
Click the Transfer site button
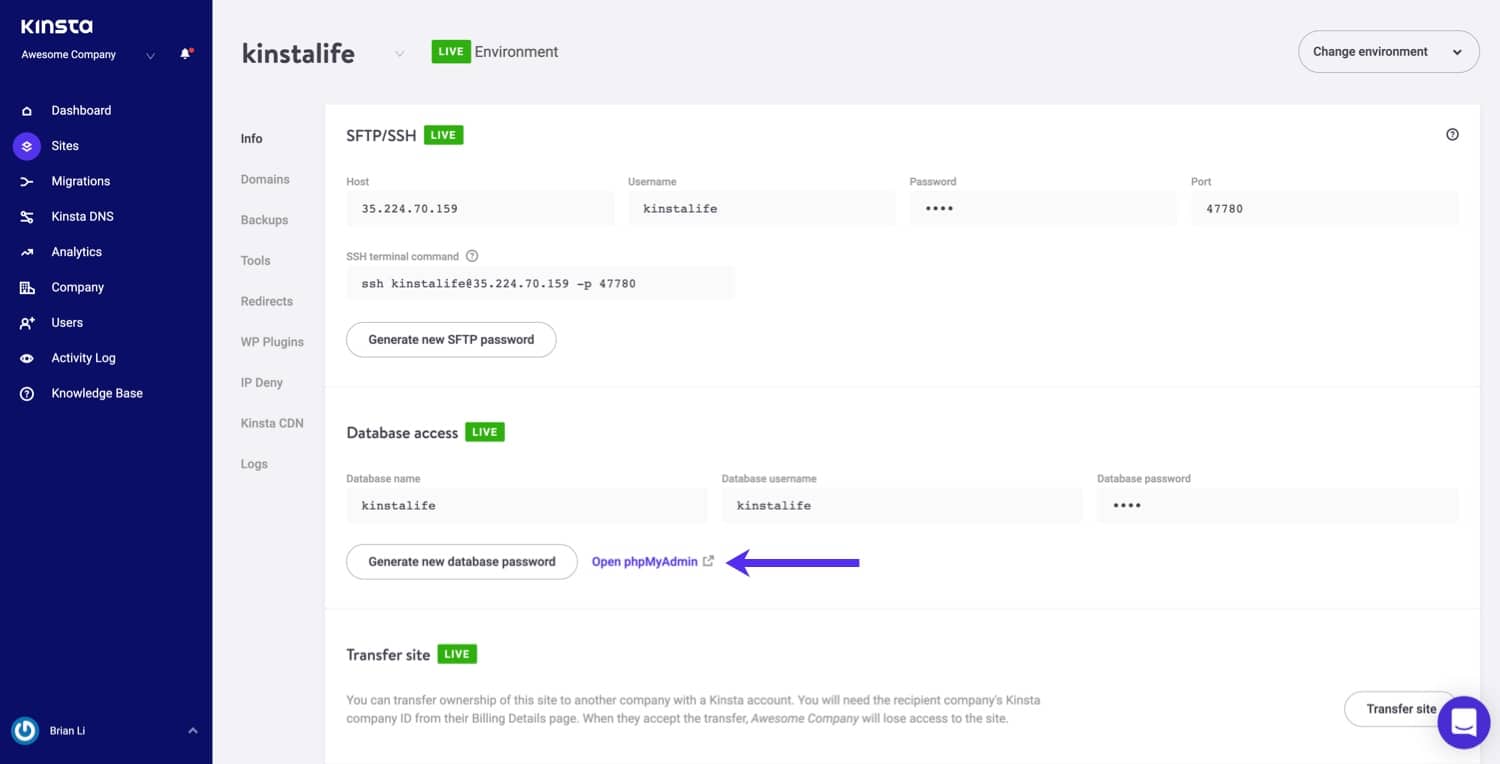[1400, 709]
